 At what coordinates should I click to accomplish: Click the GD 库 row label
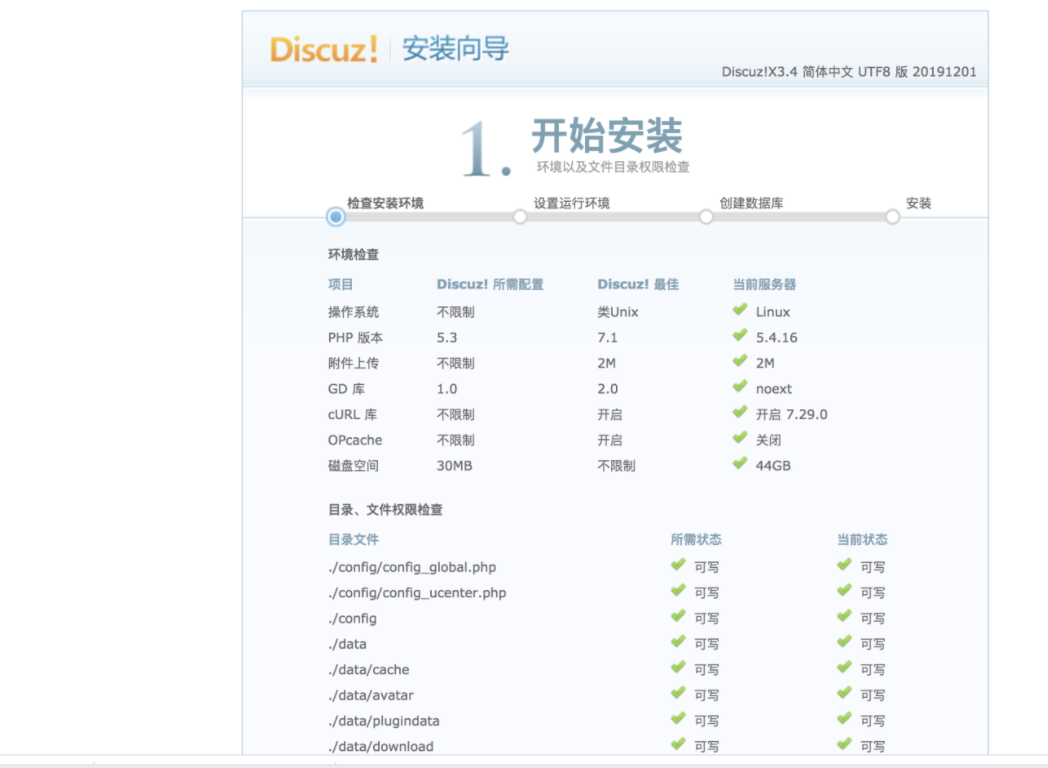[346, 389]
